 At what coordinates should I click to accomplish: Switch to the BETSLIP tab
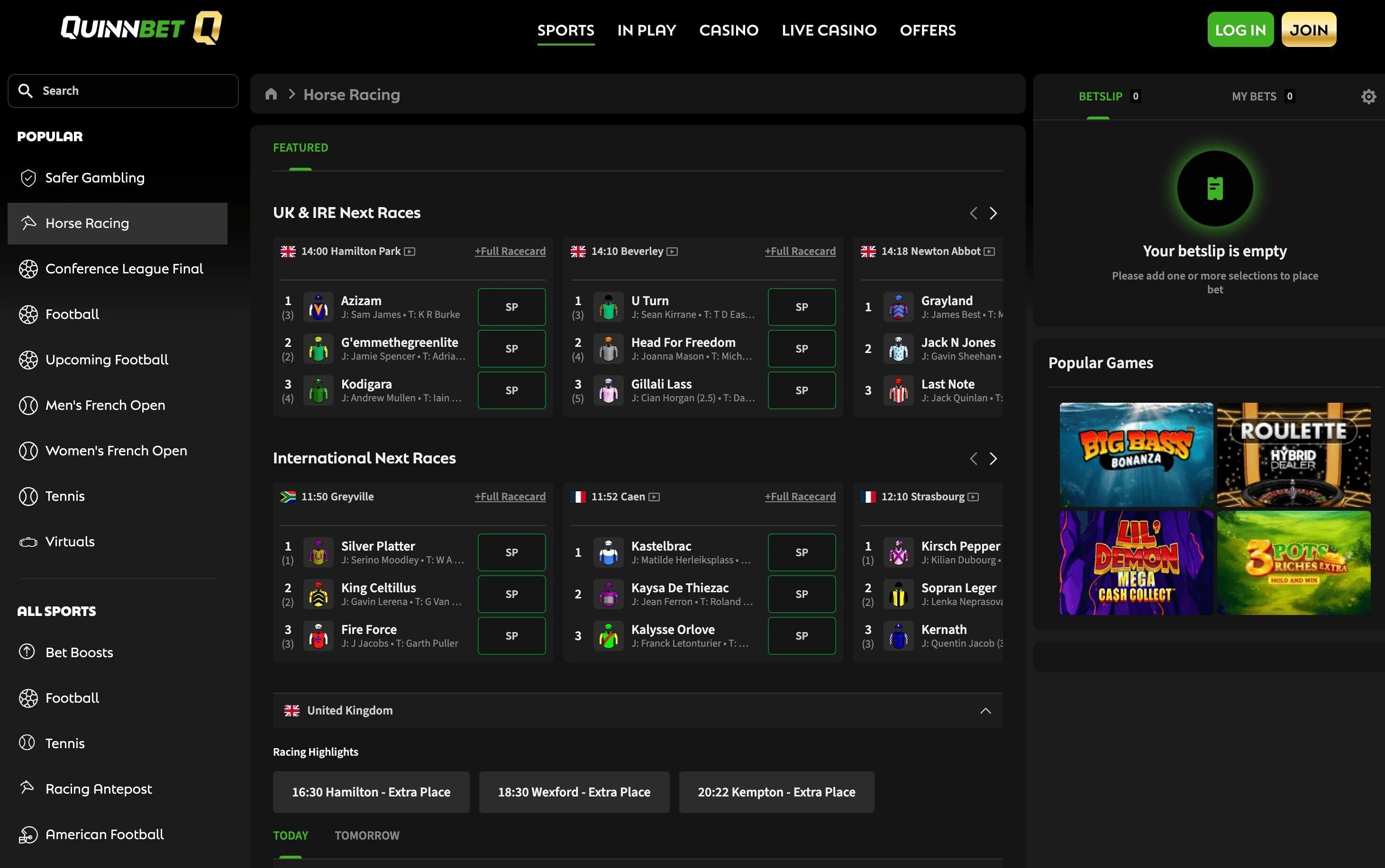1110,97
